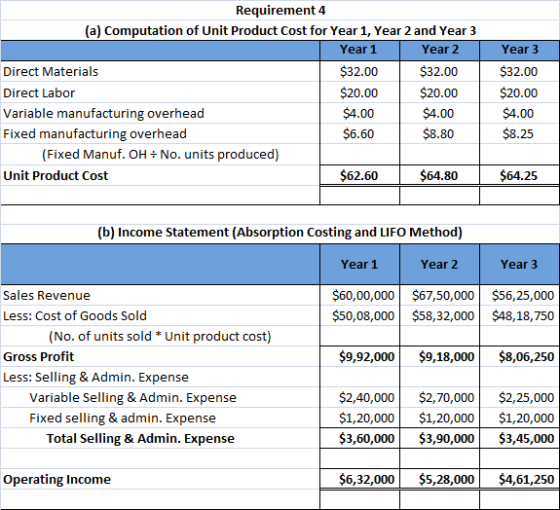Select Year 2 total selling expense $3,90,000

point(446,439)
